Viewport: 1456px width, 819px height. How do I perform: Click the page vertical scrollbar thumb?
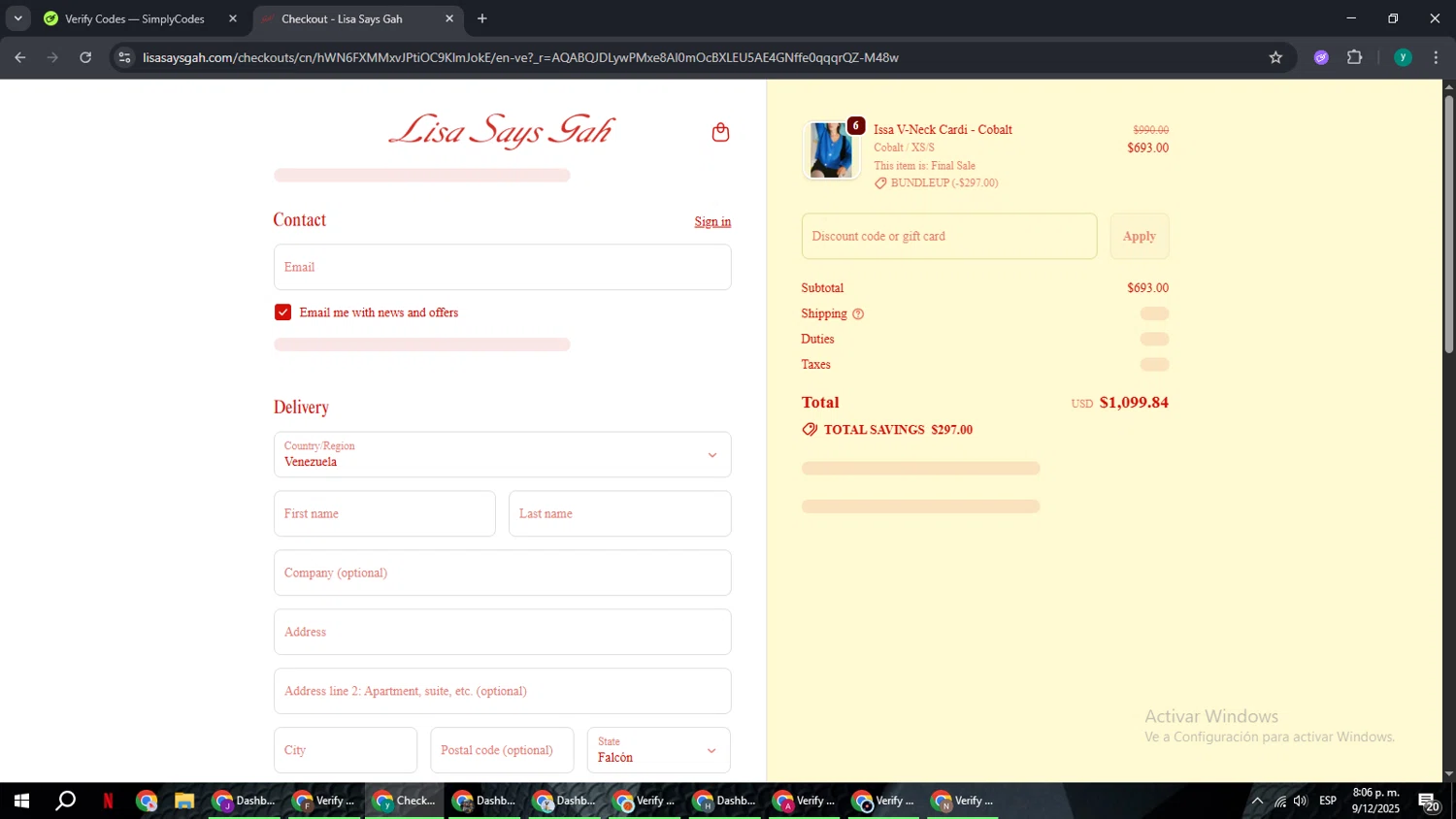coord(1448,223)
